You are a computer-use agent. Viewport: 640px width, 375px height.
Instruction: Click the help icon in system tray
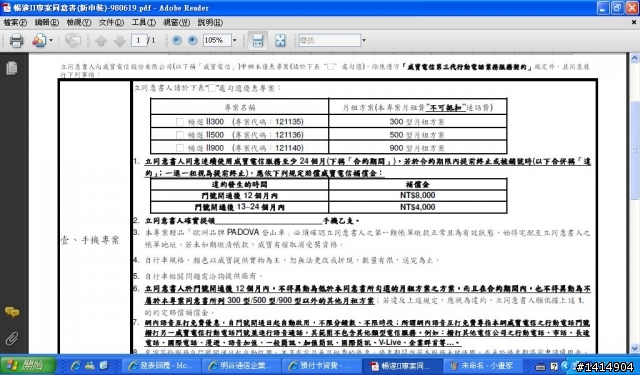(x=554, y=366)
